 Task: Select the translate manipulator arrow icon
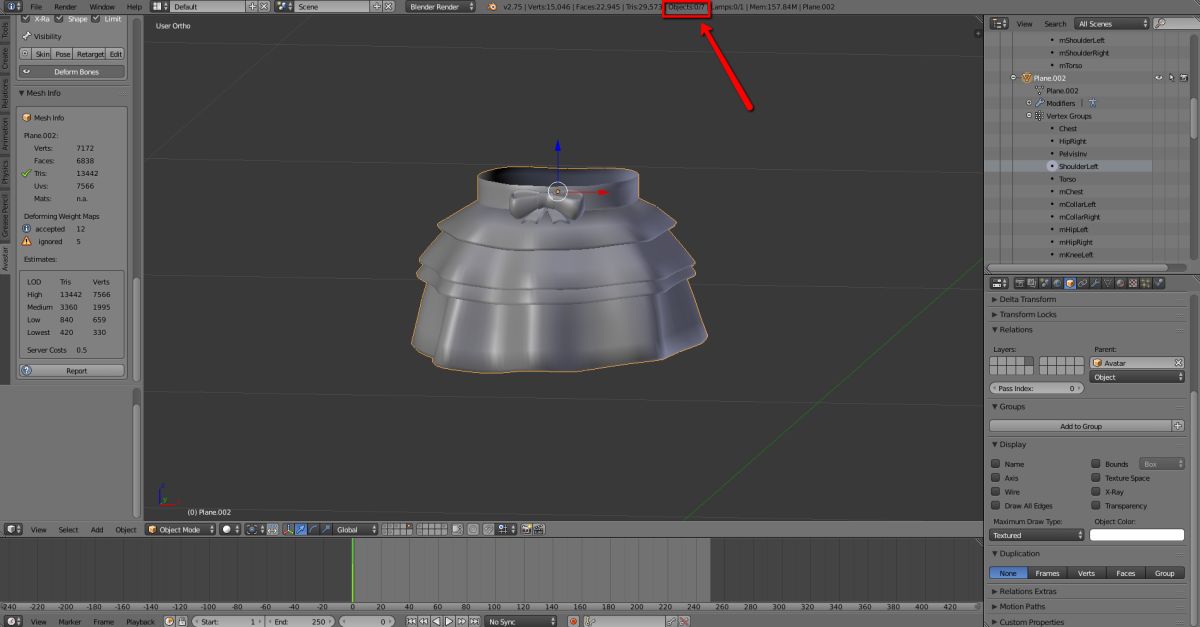[300, 529]
